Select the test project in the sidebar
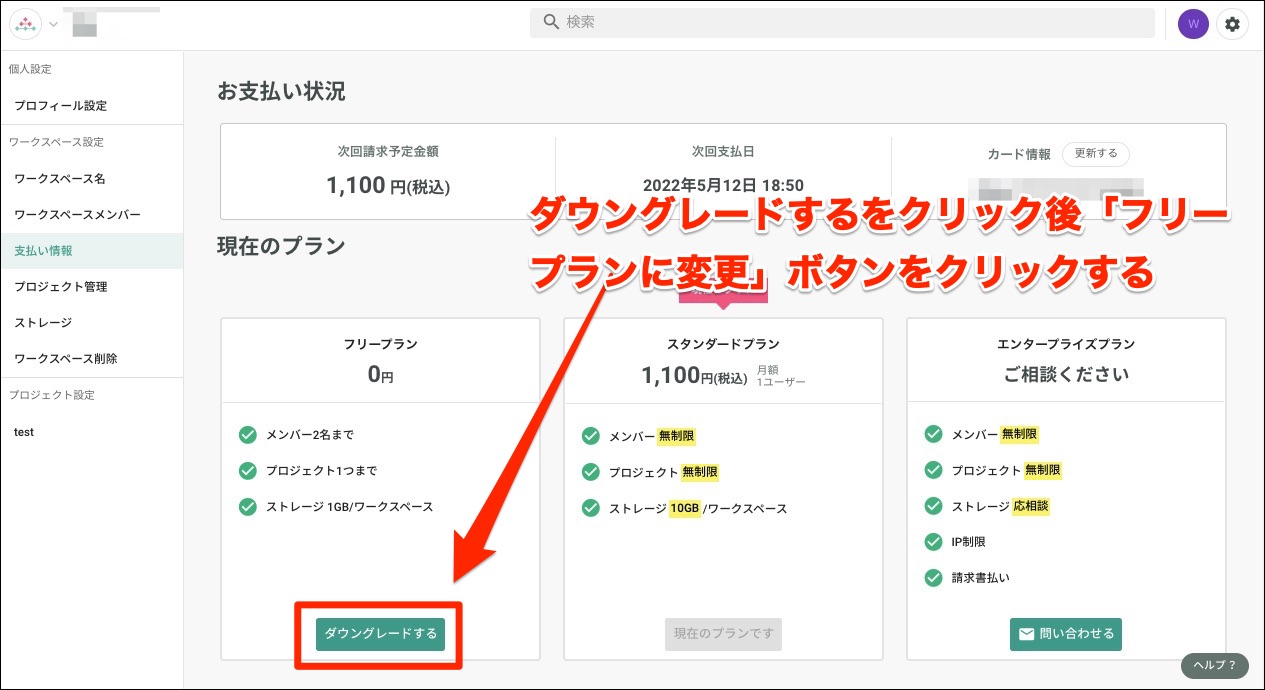Screen dimensions: 1265x690 (x=25, y=431)
